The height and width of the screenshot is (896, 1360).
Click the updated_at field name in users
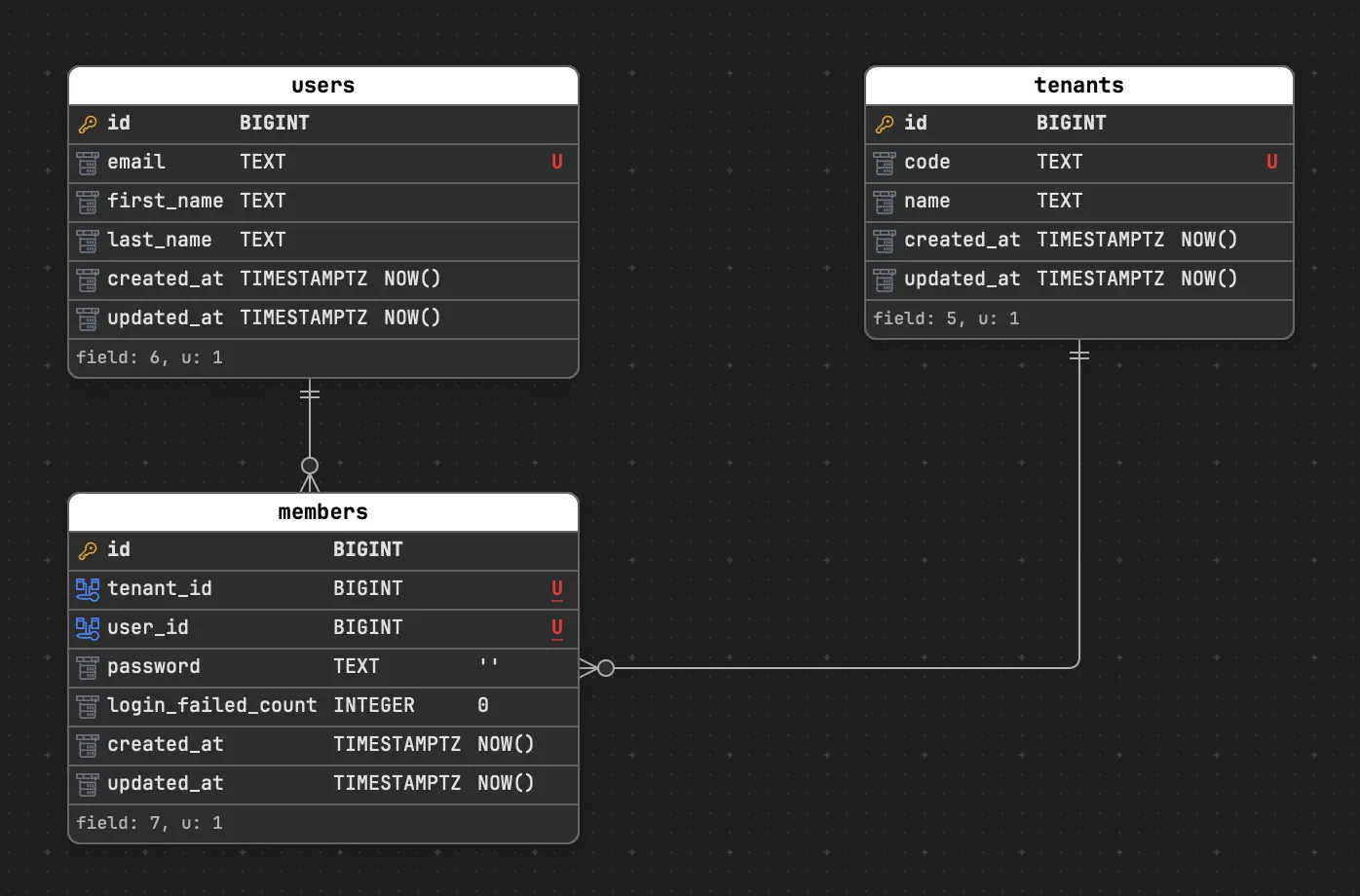pos(166,317)
